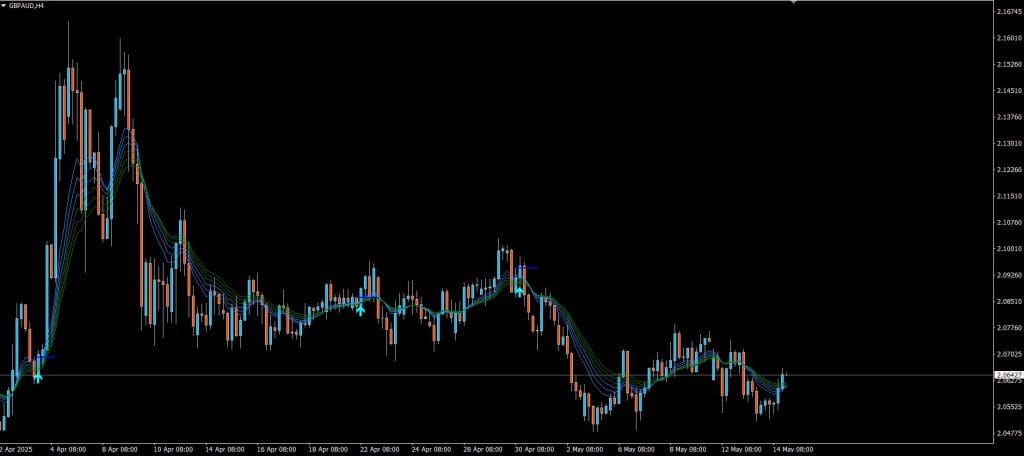Click the current price tag 2.06427
This screenshot has height=456, width=1024.
click(x=1007, y=374)
